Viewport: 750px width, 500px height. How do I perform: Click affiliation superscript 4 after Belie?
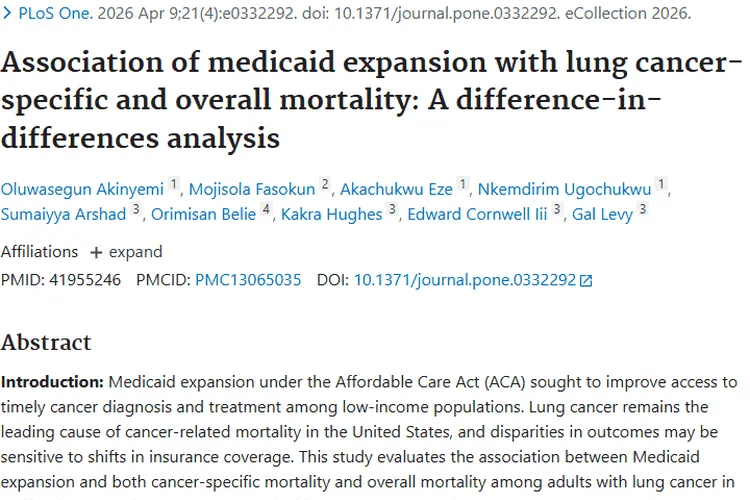tap(266, 210)
